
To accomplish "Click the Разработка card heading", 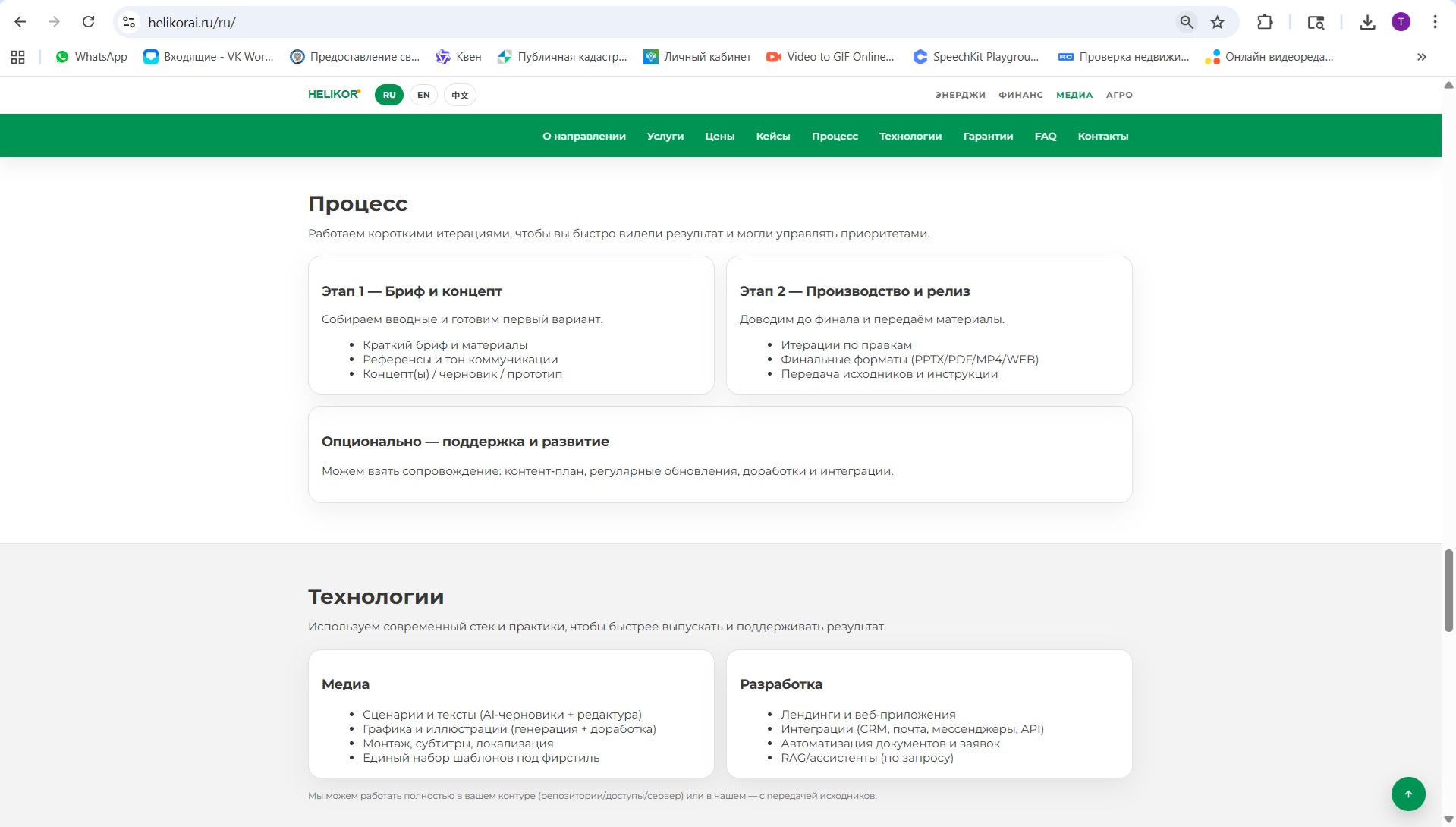I will point(781,684).
